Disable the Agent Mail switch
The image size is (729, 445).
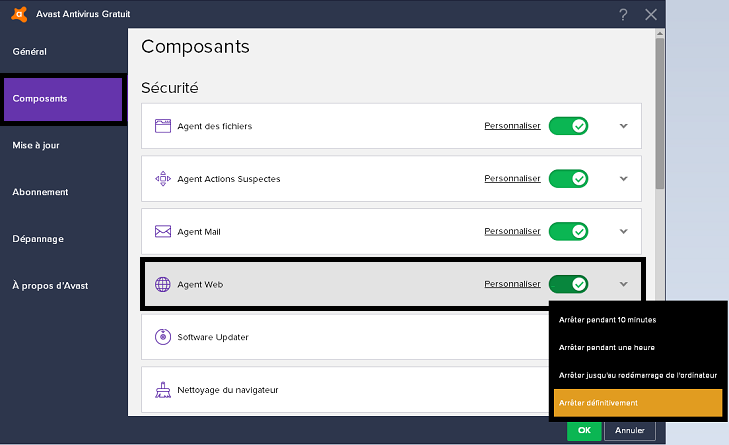pyautogui.click(x=568, y=231)
